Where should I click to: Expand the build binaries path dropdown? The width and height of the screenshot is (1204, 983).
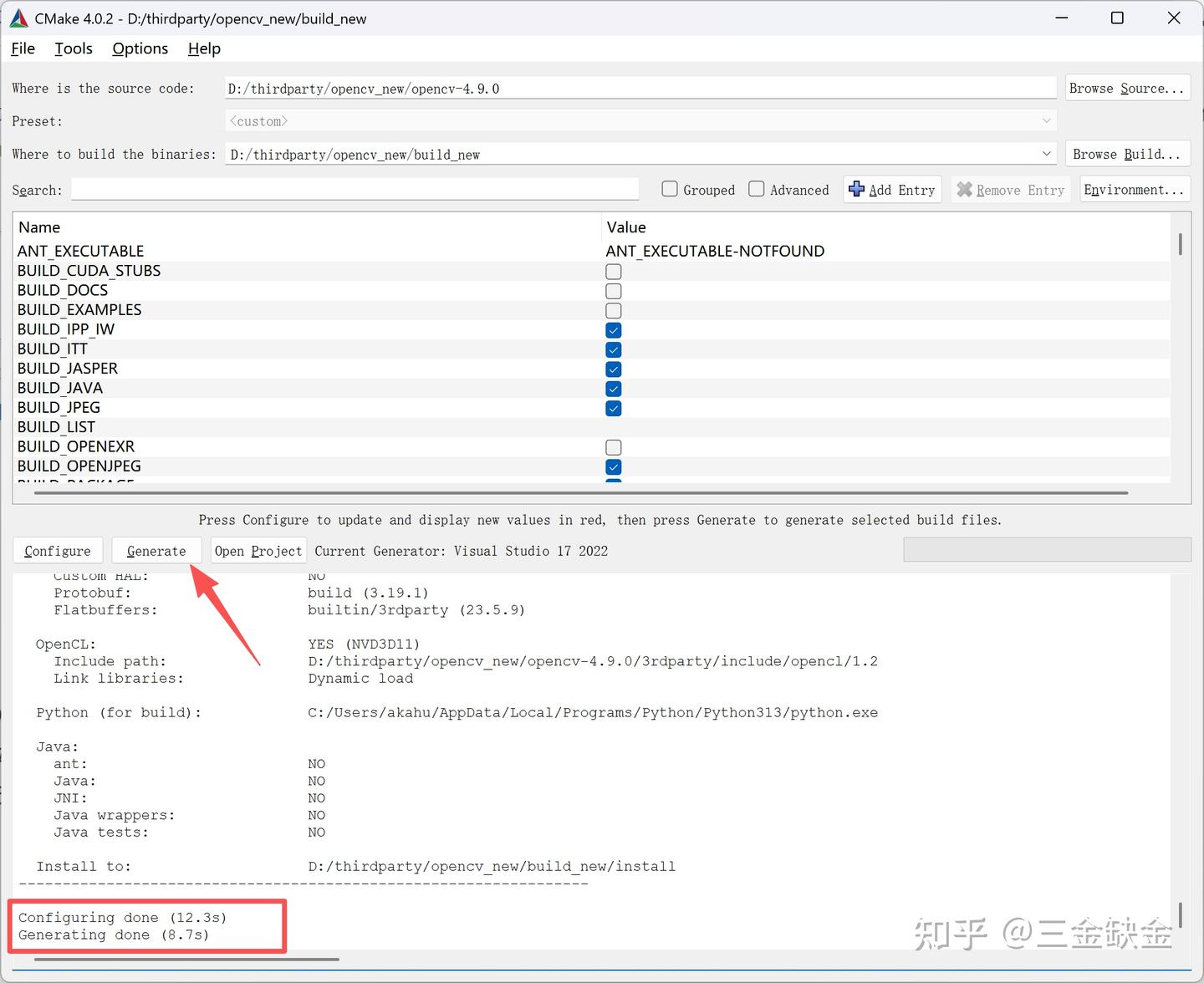point(1047,154)
